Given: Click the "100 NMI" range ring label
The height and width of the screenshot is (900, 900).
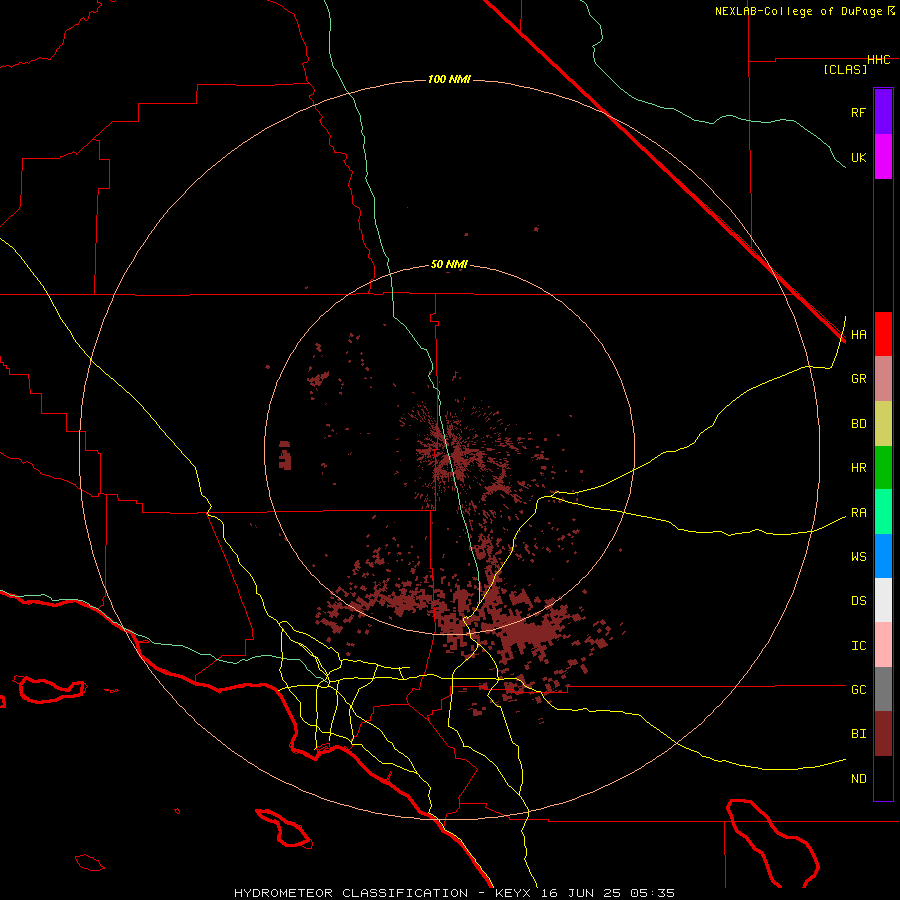Looking at the screenshot, I should pos(449,79).
